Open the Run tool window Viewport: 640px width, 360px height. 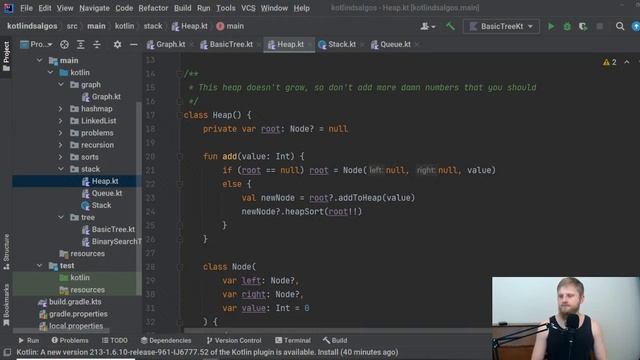29,340
